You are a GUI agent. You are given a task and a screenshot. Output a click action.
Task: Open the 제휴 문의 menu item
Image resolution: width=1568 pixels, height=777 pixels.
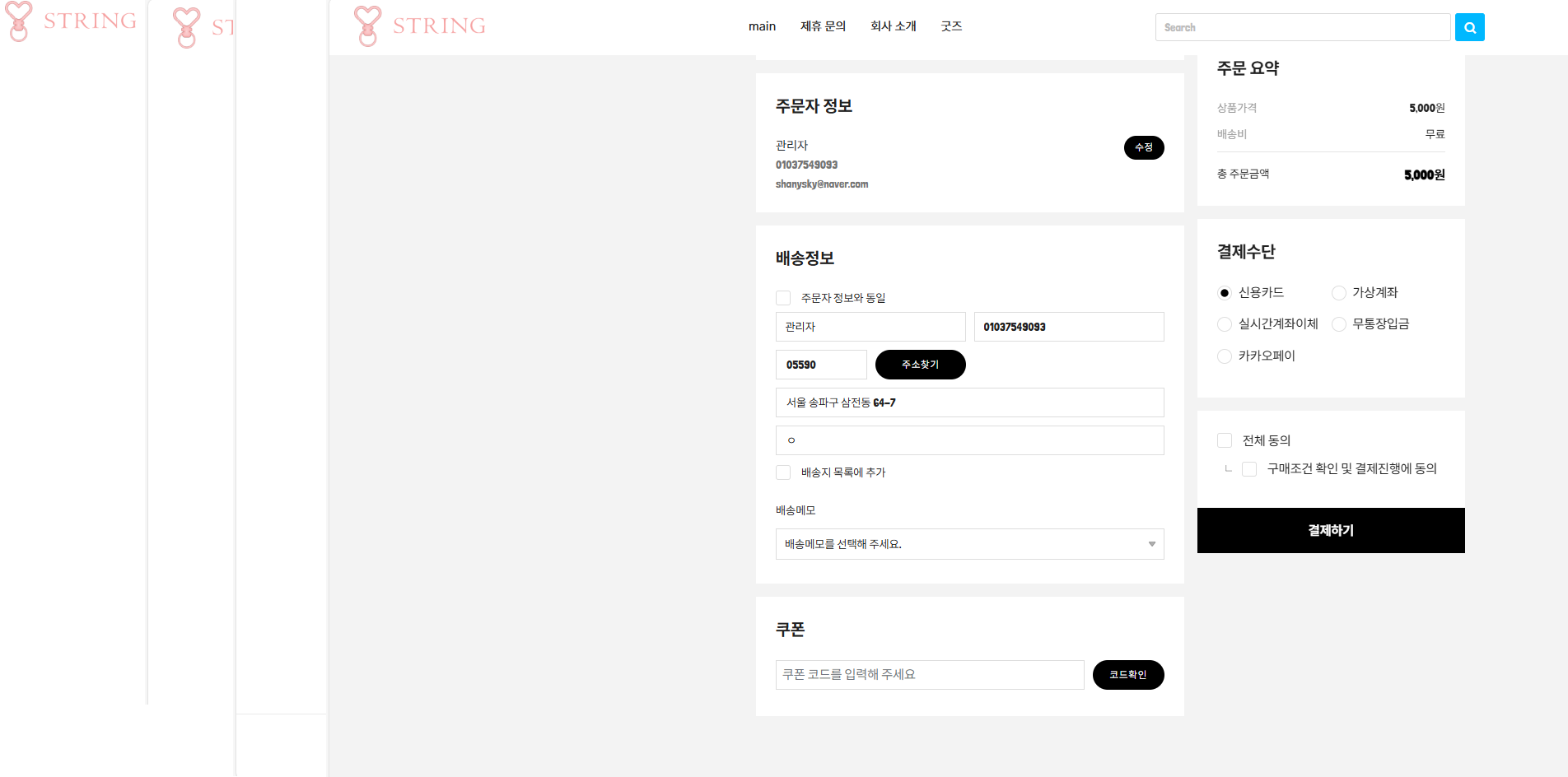(823, 26)
